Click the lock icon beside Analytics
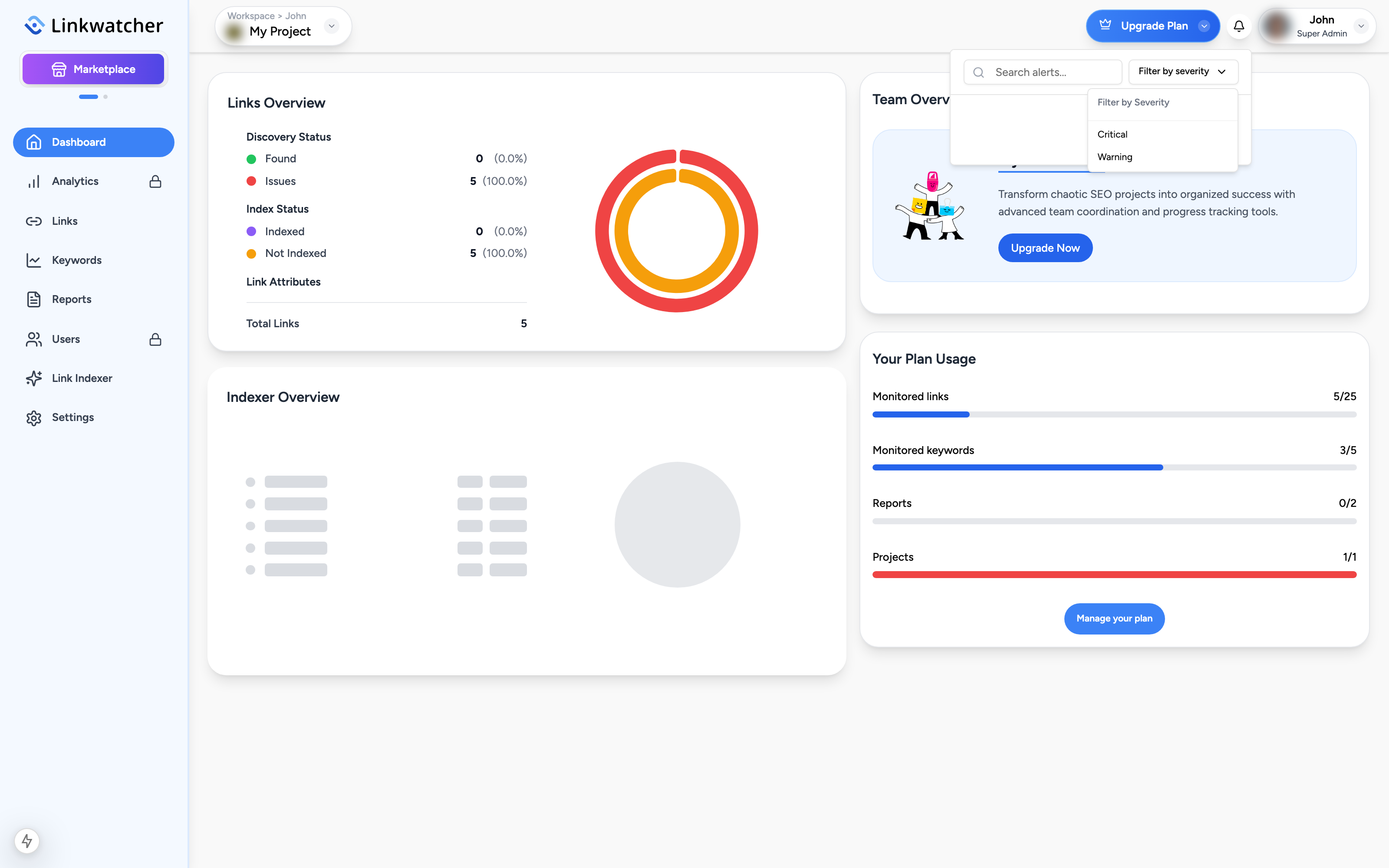1389x868 pixels. (x=155, y=181)
